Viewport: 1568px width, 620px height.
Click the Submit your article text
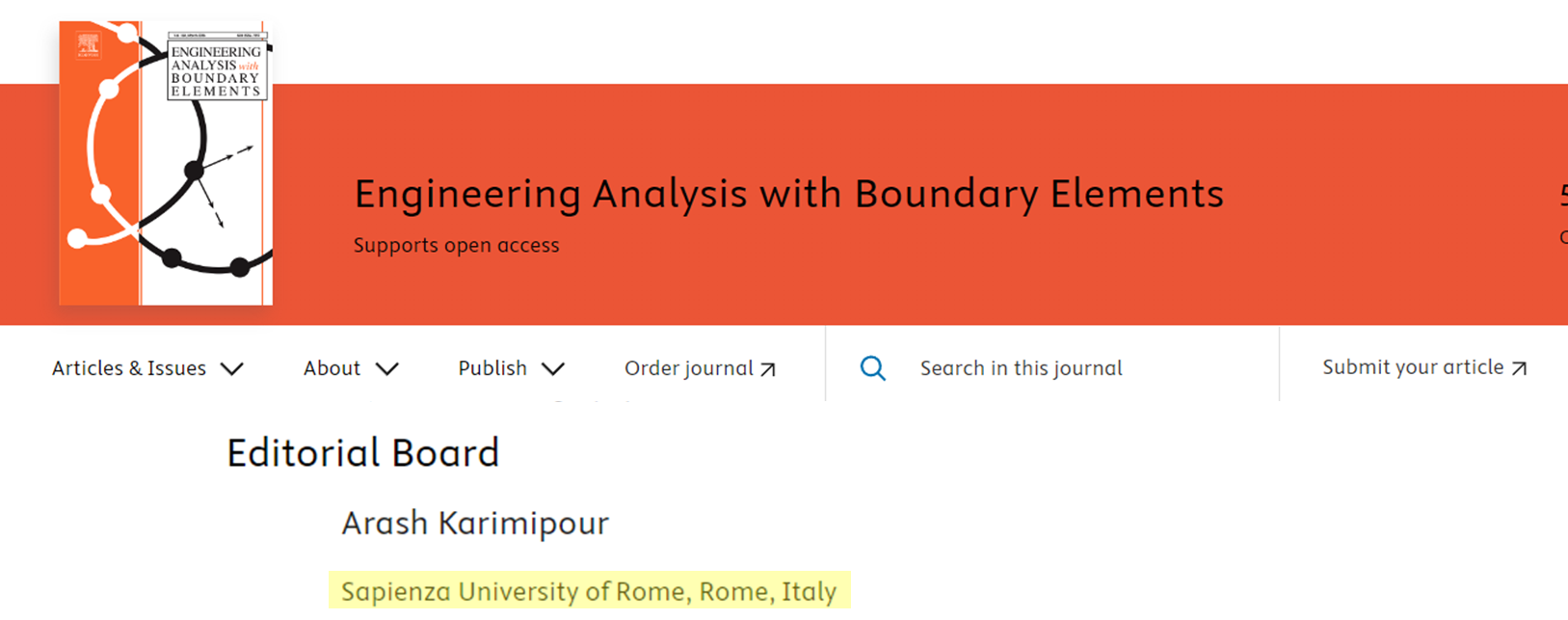1412,367
